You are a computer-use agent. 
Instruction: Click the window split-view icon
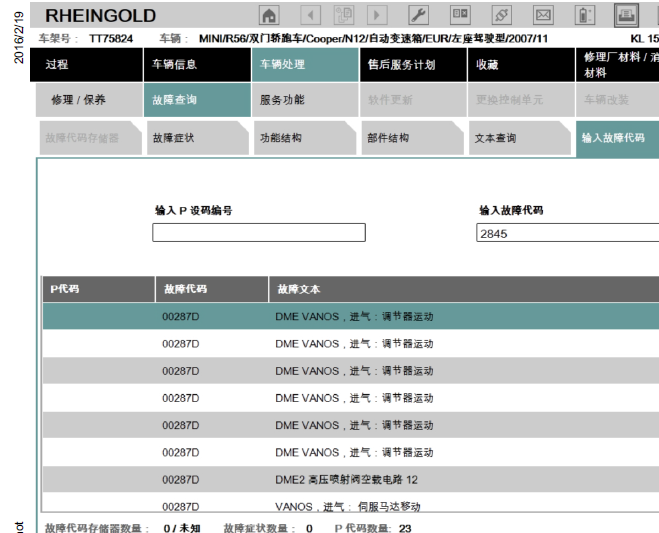click(460, 16)
